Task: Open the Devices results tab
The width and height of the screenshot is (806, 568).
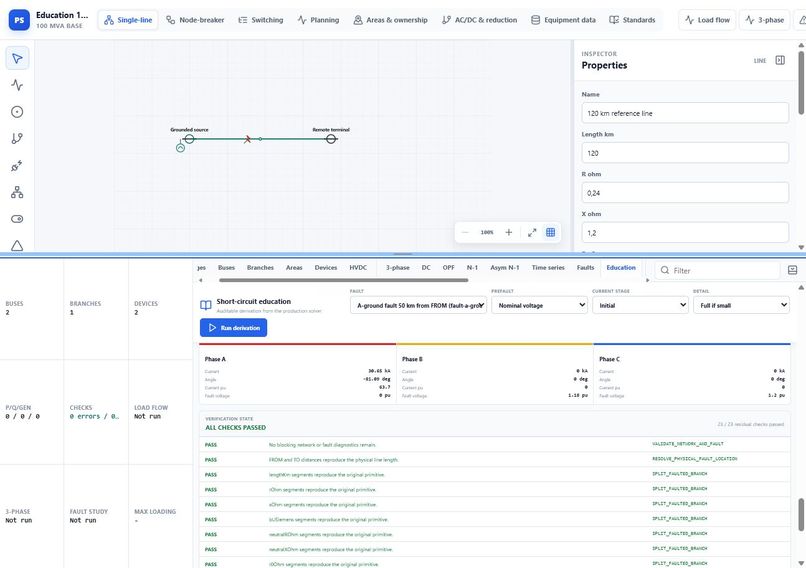Action: coord(326,268)
